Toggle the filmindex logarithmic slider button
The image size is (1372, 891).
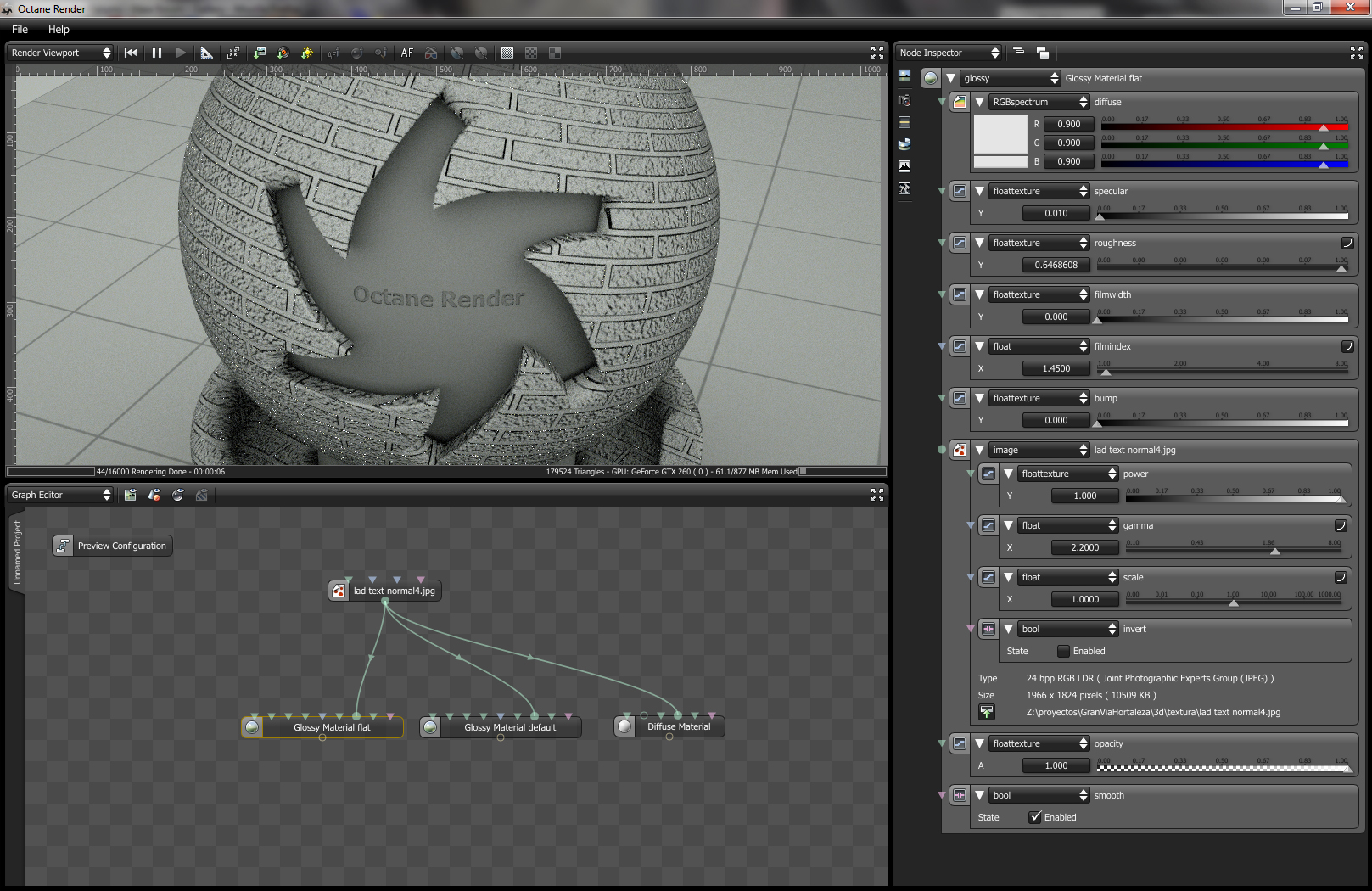pyautogui.click(x=1347, y=346)
